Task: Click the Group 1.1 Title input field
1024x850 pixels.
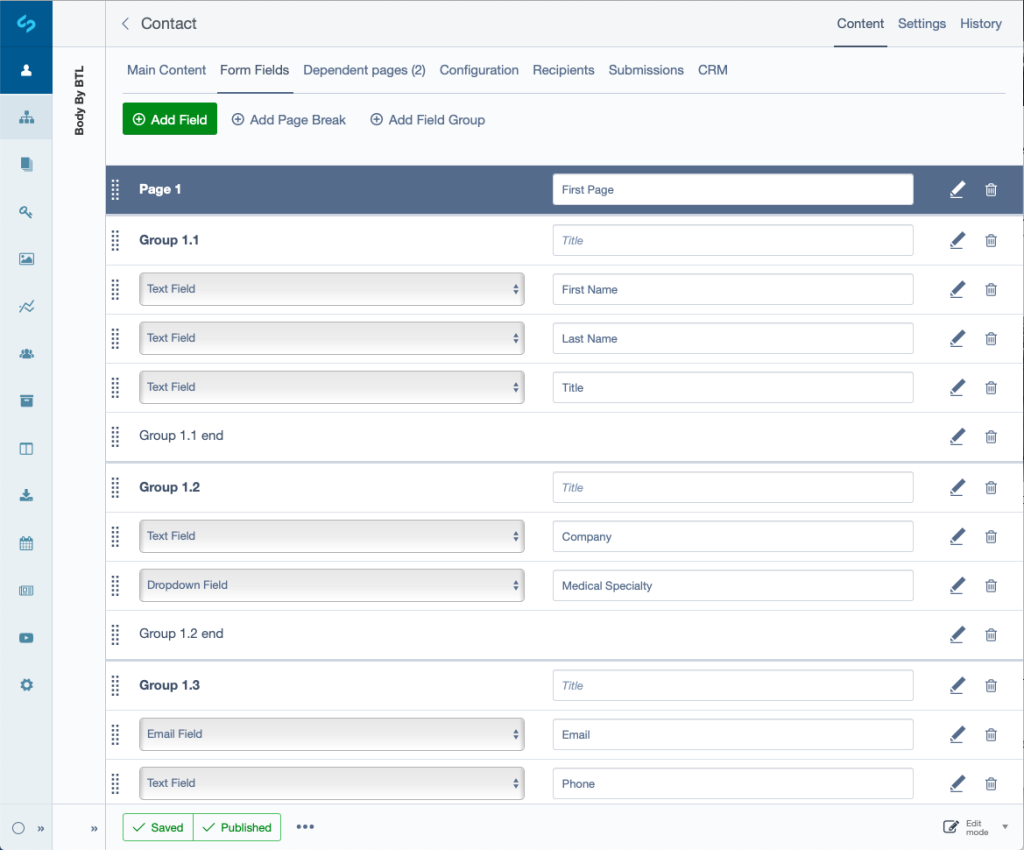Action: (732, 240)
